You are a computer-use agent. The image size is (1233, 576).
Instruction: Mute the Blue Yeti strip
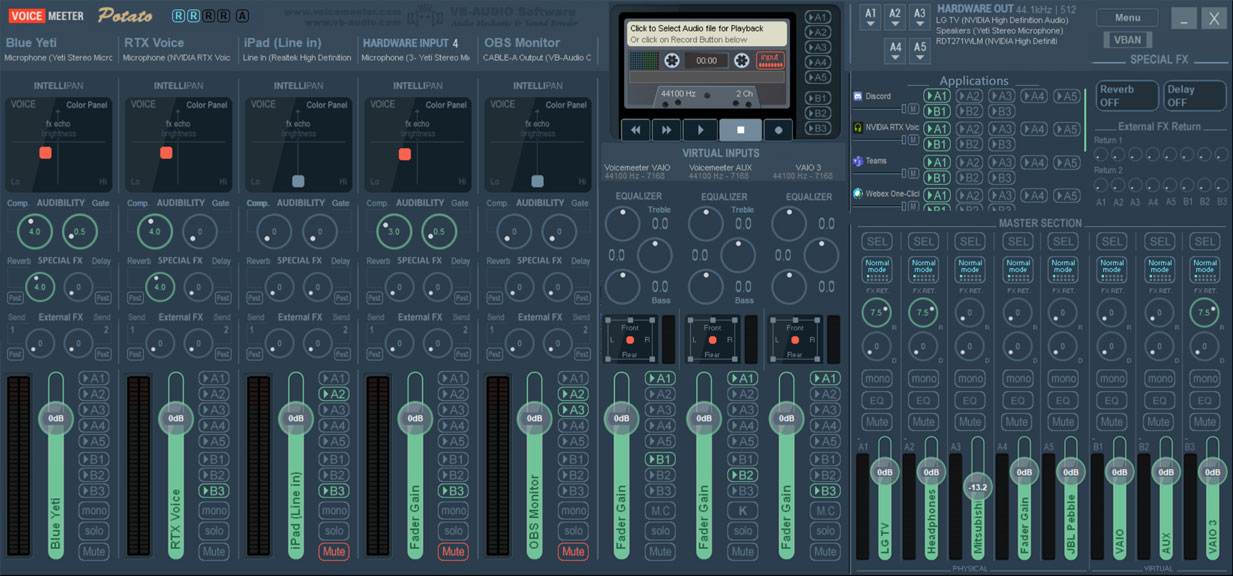click(94, 551)
